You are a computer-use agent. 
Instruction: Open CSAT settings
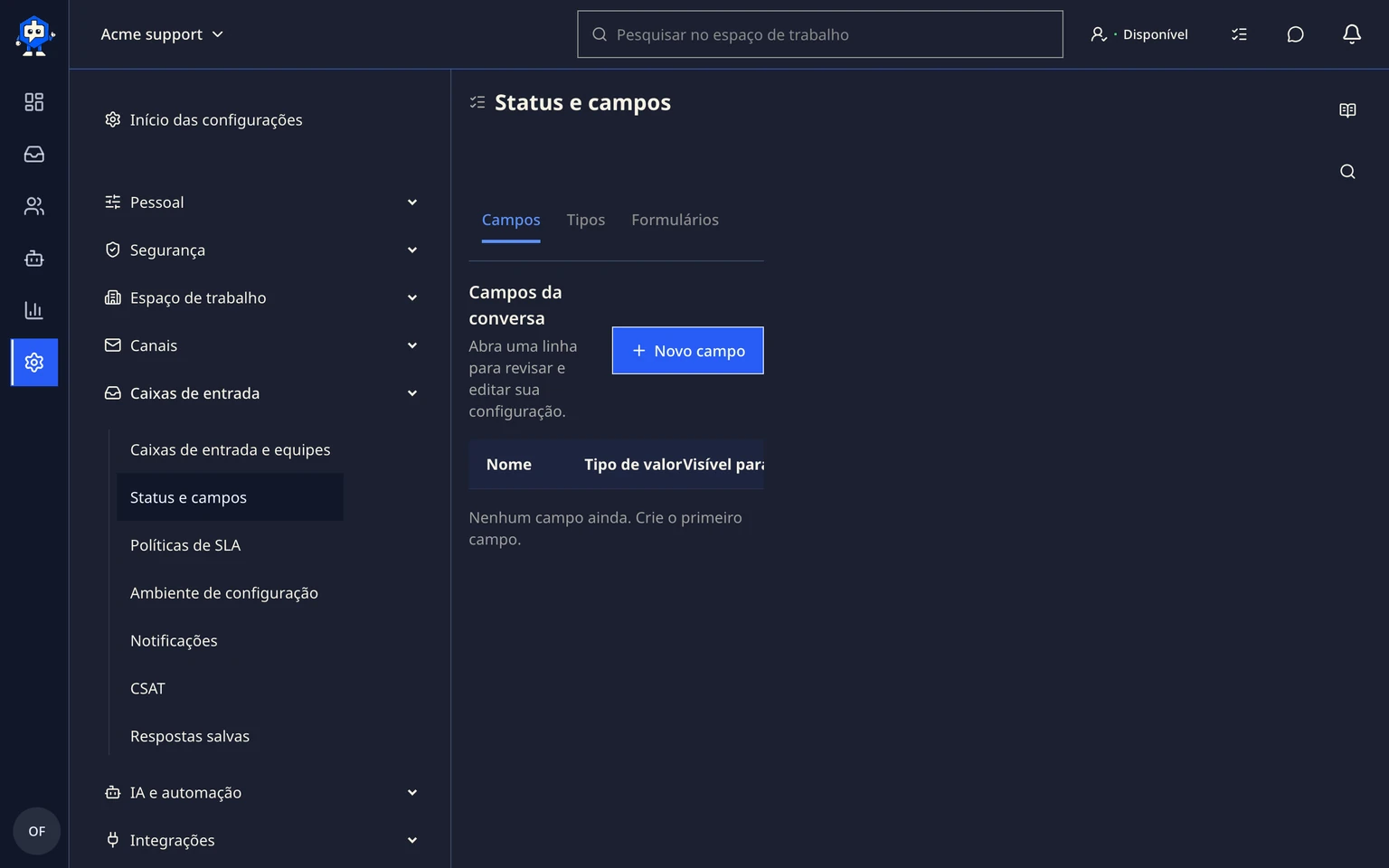click(x=230, y=689)
